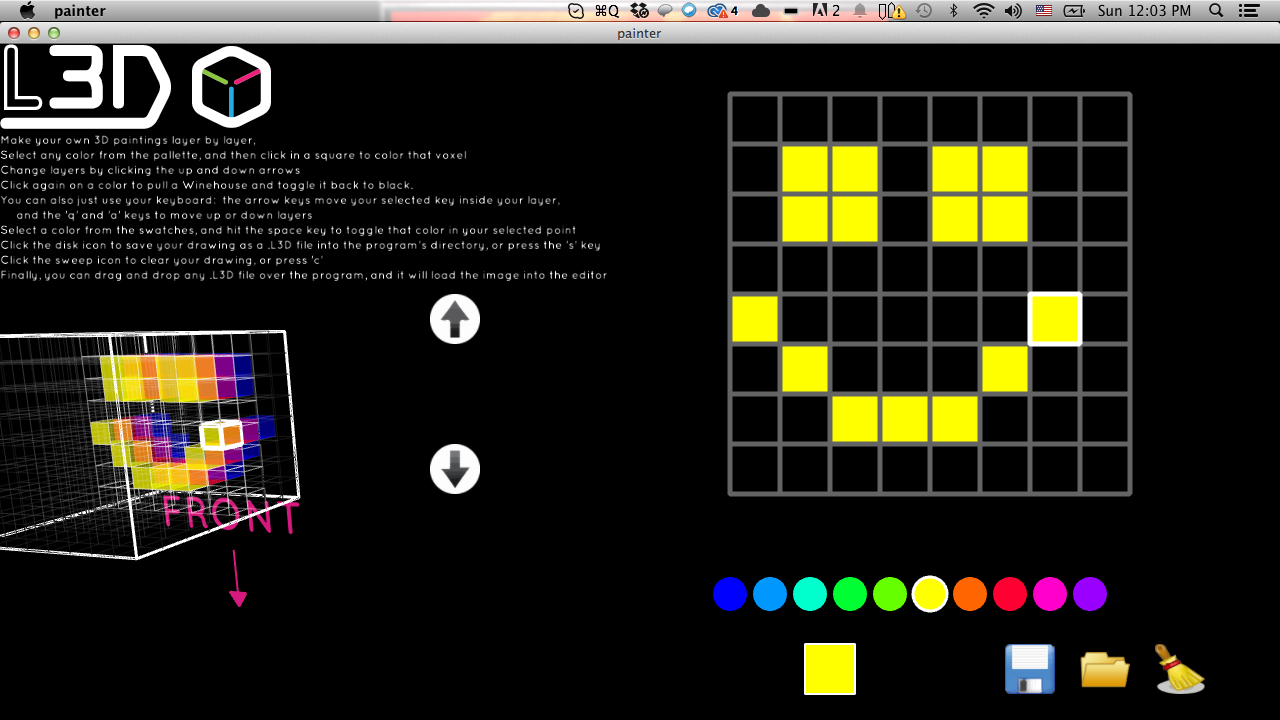Clear the drawing with the broom icon

pyautogui.click(x=1181, y=669)
